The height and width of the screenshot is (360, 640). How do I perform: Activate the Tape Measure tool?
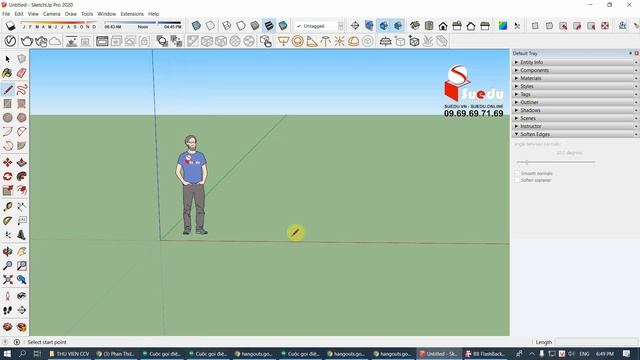pos(7,207)
